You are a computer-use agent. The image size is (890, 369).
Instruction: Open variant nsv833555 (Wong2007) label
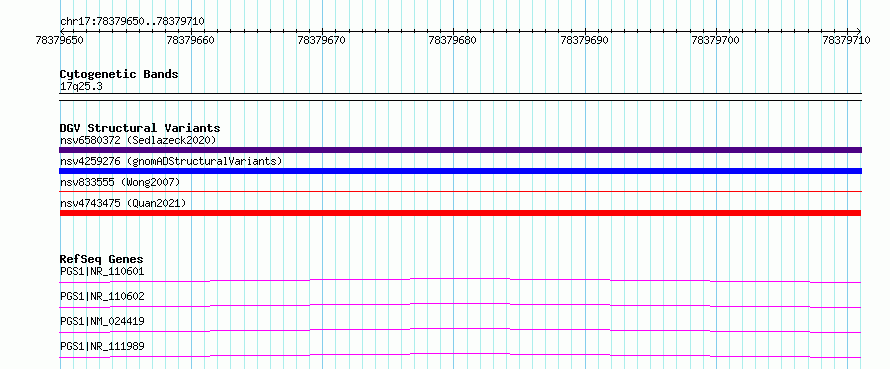pos(120,182)
